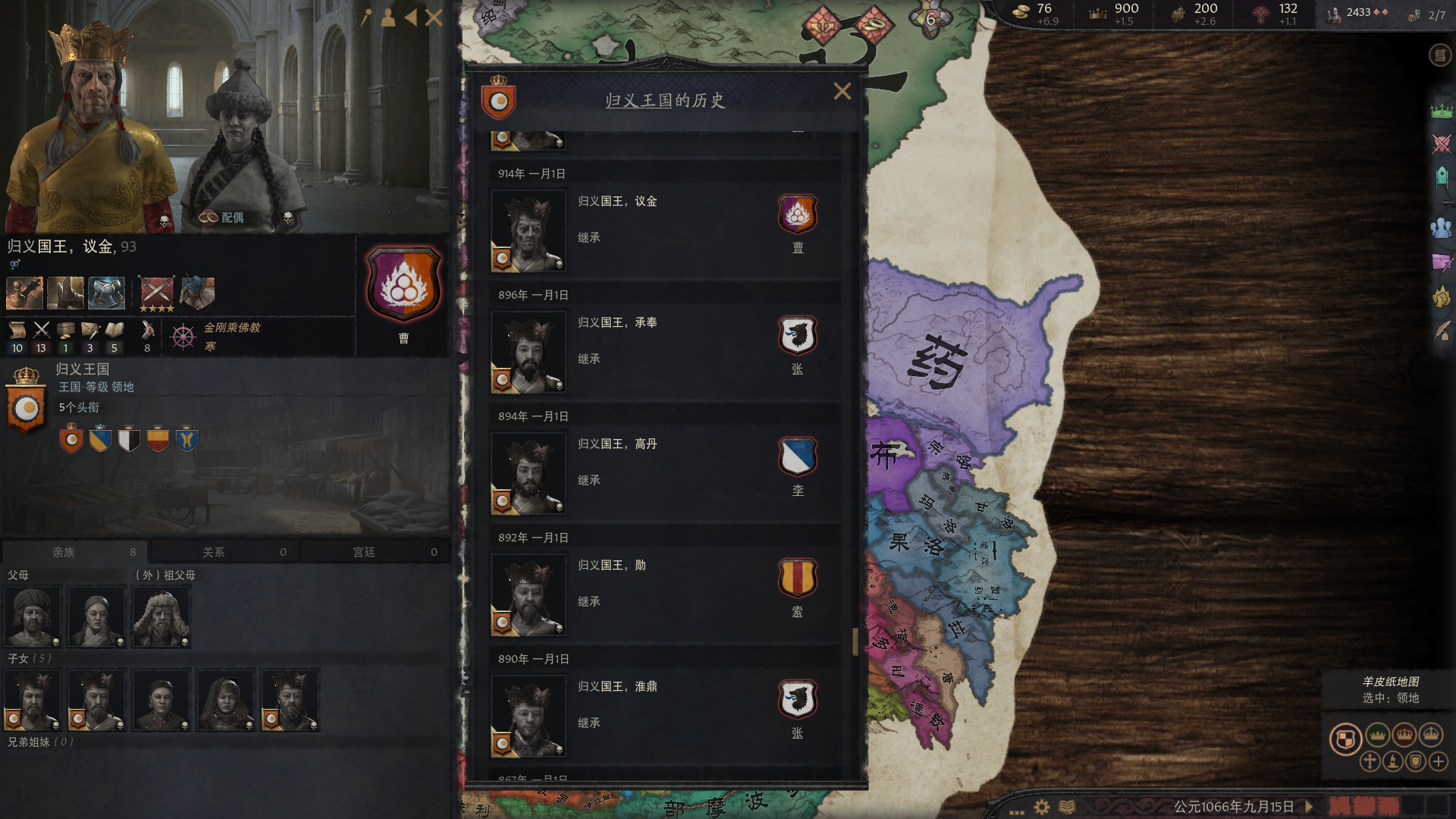Image resolution: width=1456 pixels, height=819 pixels.
Task: Click the settings gear in bottom bar
Action: (x=1042, y=807)
